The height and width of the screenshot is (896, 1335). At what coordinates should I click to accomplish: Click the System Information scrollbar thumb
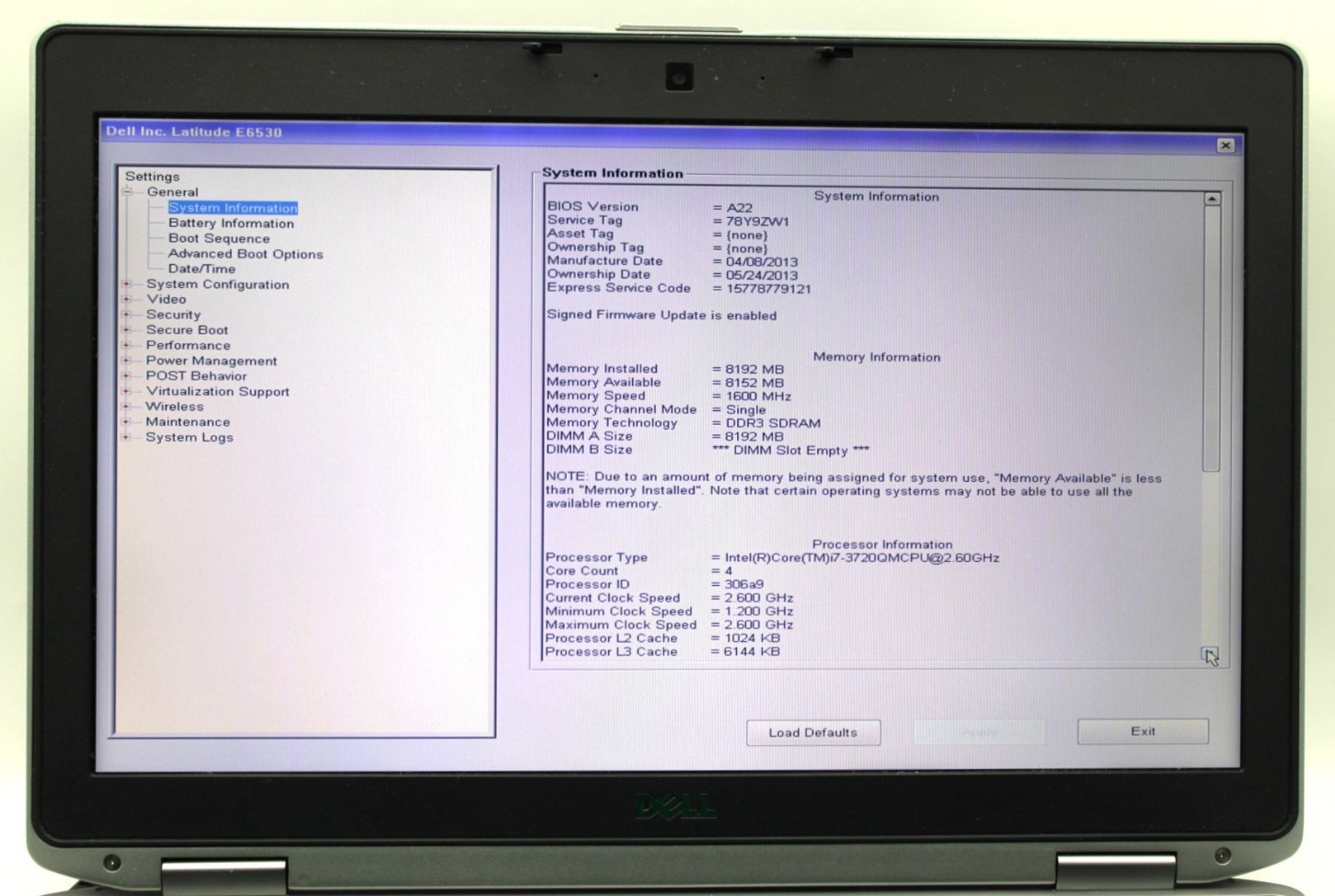(1212, 339)
